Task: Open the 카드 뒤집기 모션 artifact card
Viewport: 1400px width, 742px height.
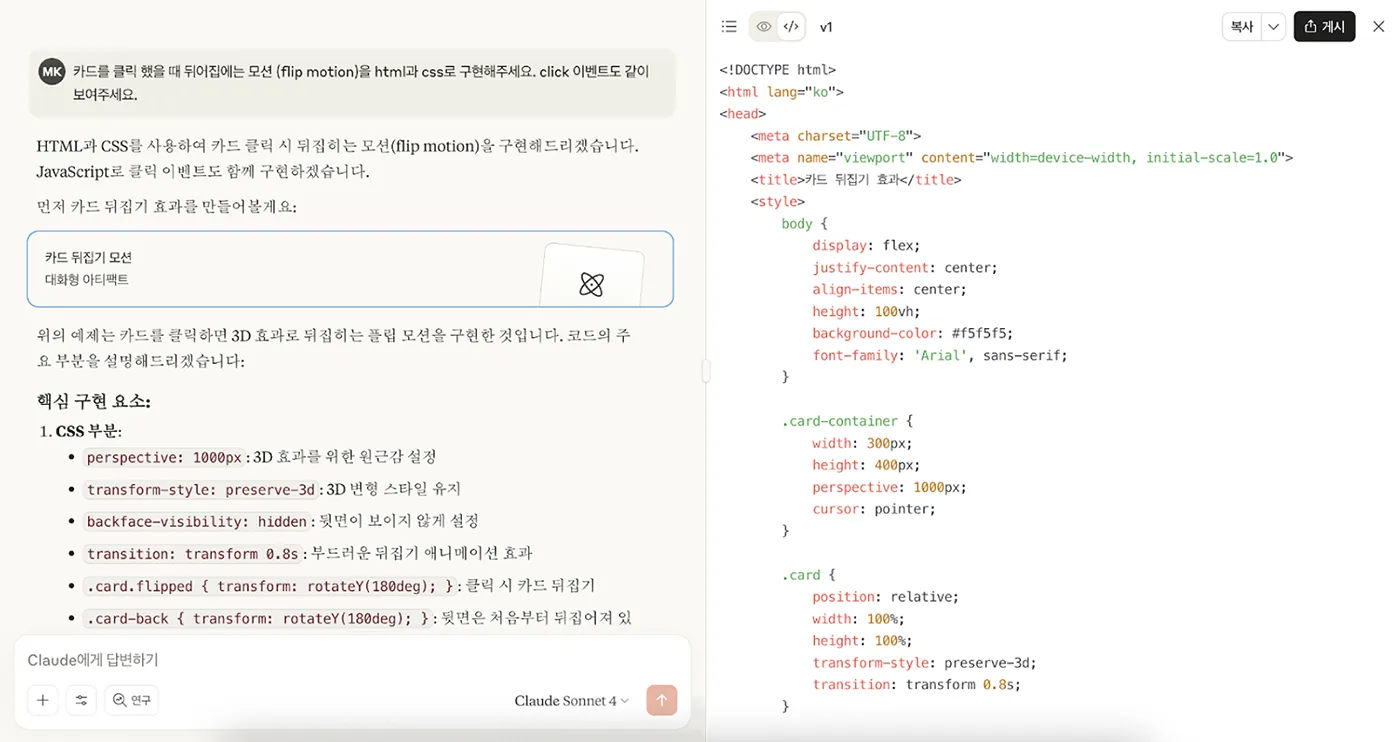Action: [350, 269]
